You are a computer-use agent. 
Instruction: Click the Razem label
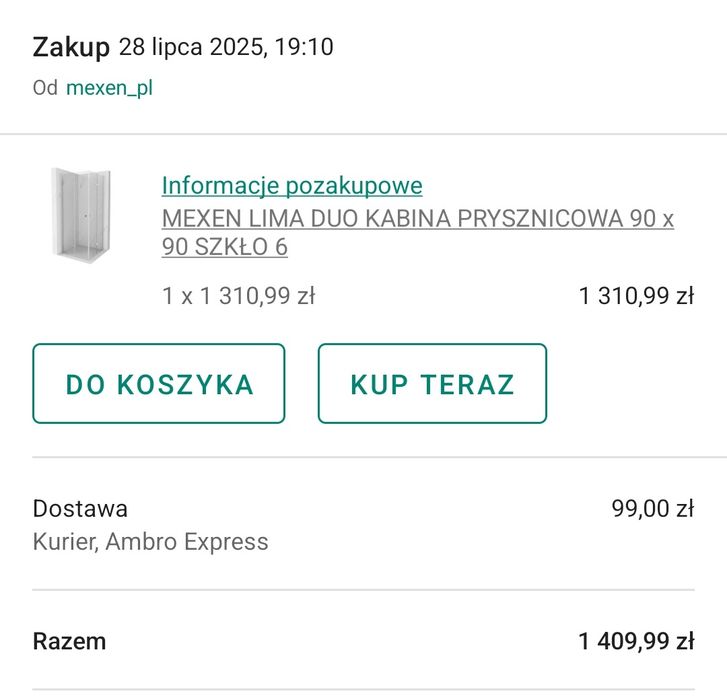pyautogui.click(x=69, y=641)
